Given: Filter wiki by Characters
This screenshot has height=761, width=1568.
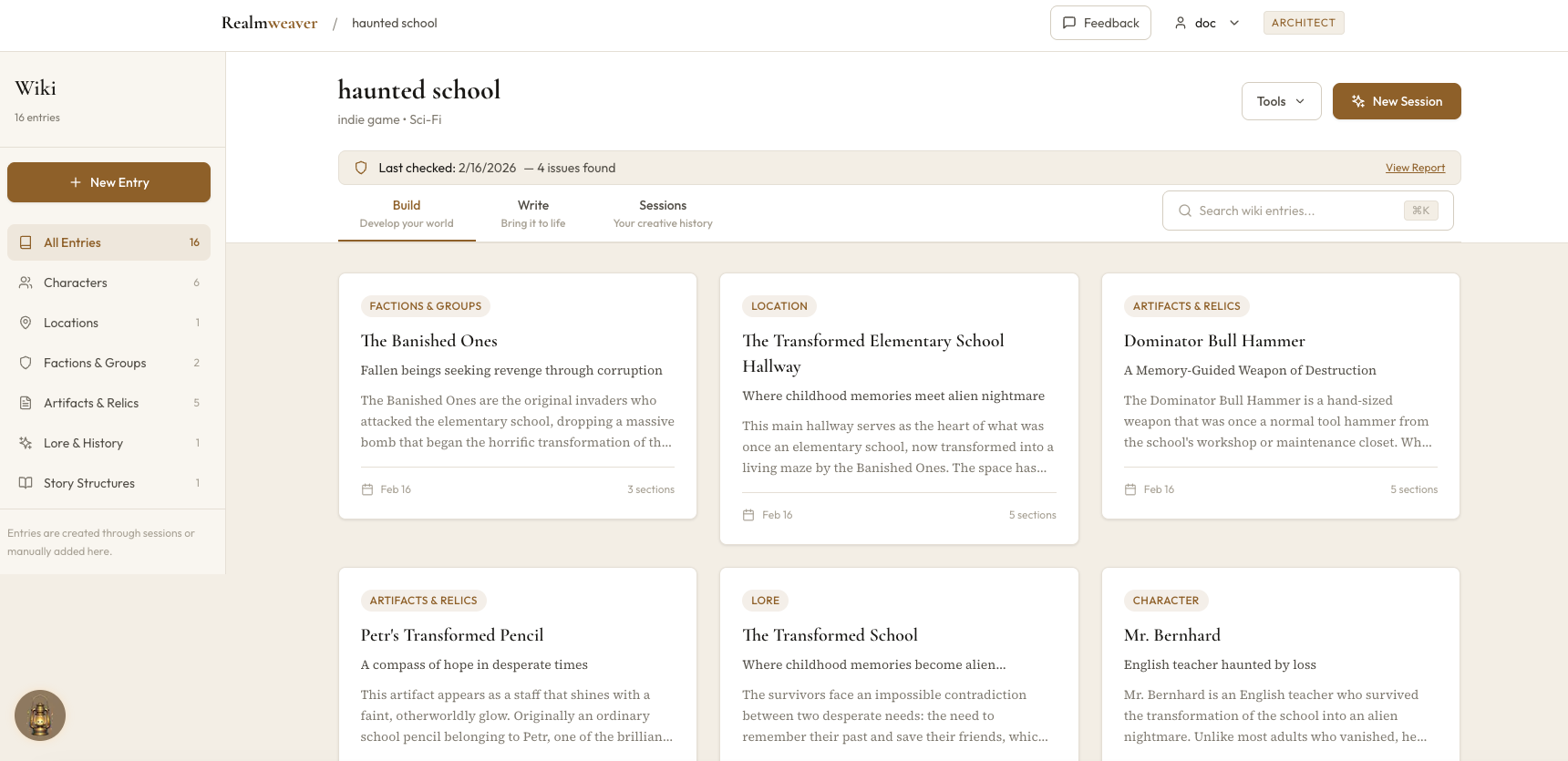Looking at the screenshot, I should pyautogui.click(x=108, y=283).
